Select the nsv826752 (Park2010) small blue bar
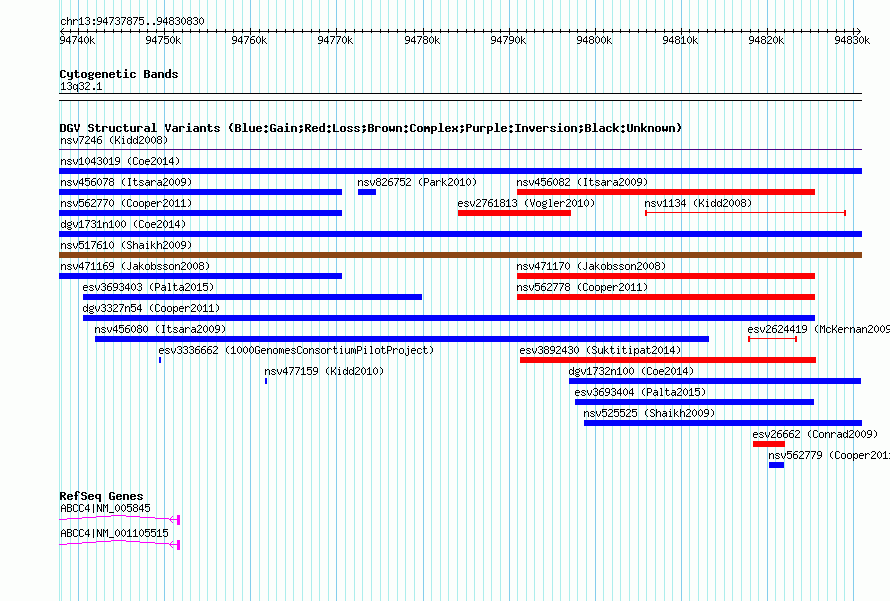This screenshot has width=890, height=601. click(x=367, y=192)
